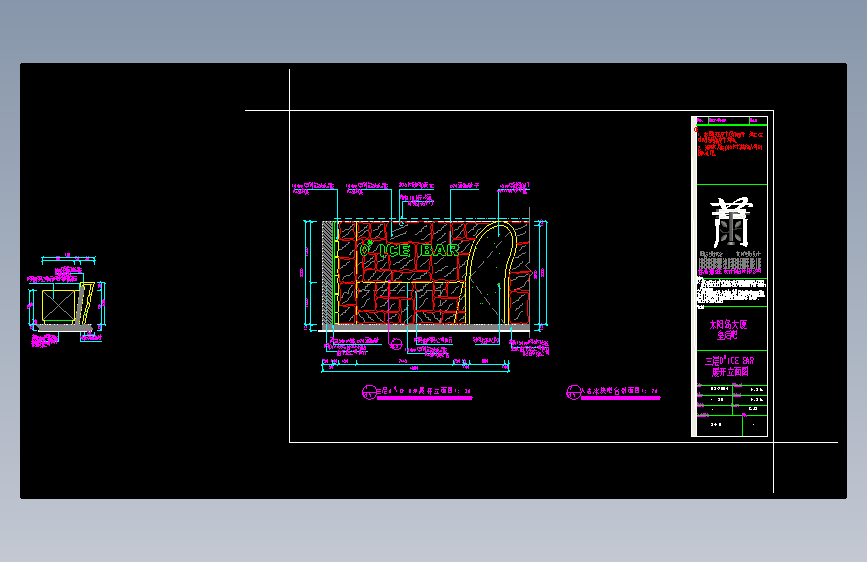Select the hatched wall section at elevation left edge

(328, 273)
